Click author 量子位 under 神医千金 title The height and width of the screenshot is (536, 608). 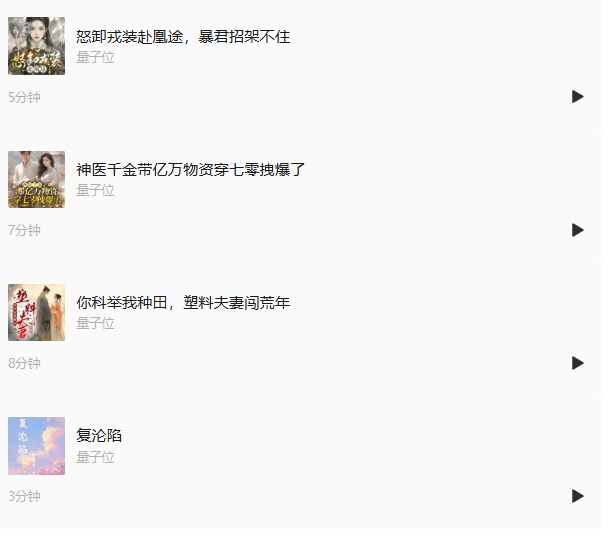point(95,190)
